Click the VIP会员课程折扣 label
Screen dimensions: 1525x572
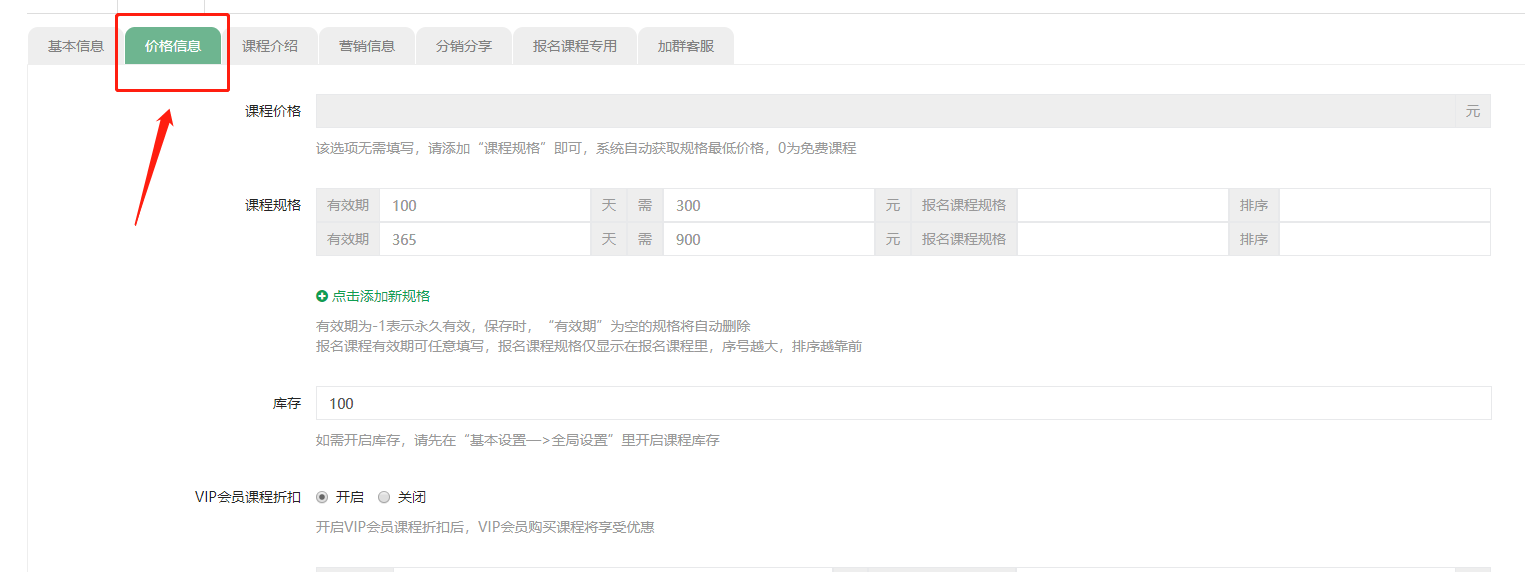coord(248,497)
